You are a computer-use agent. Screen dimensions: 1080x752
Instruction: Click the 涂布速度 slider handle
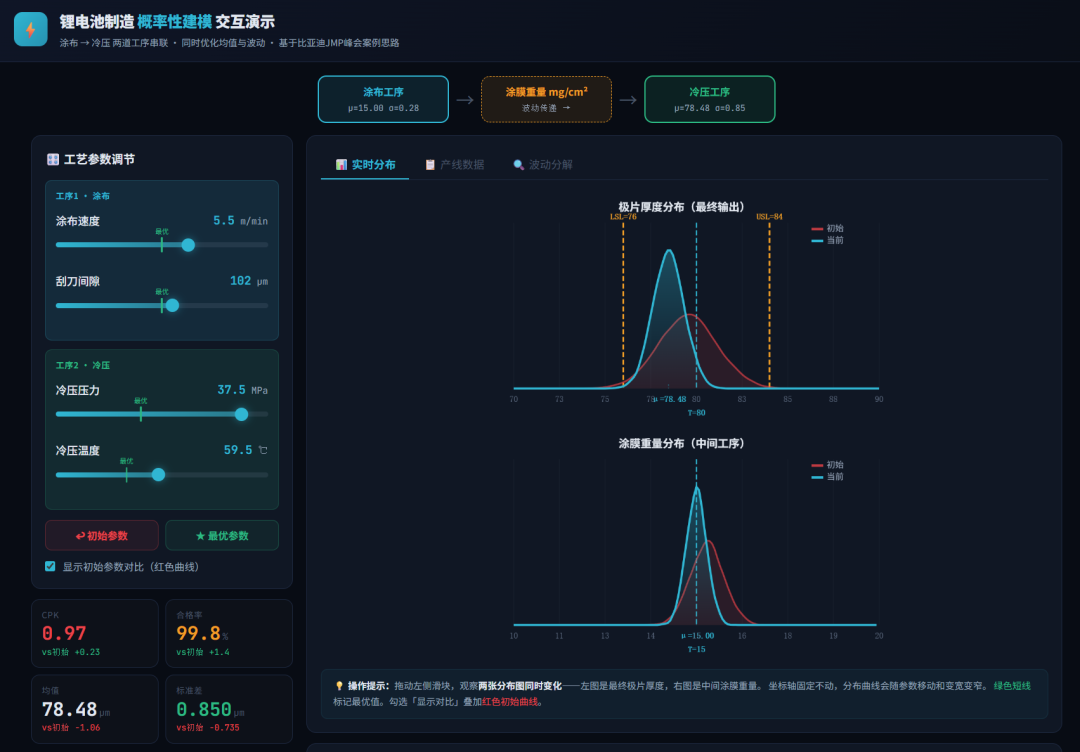click(x=188, y=245)
